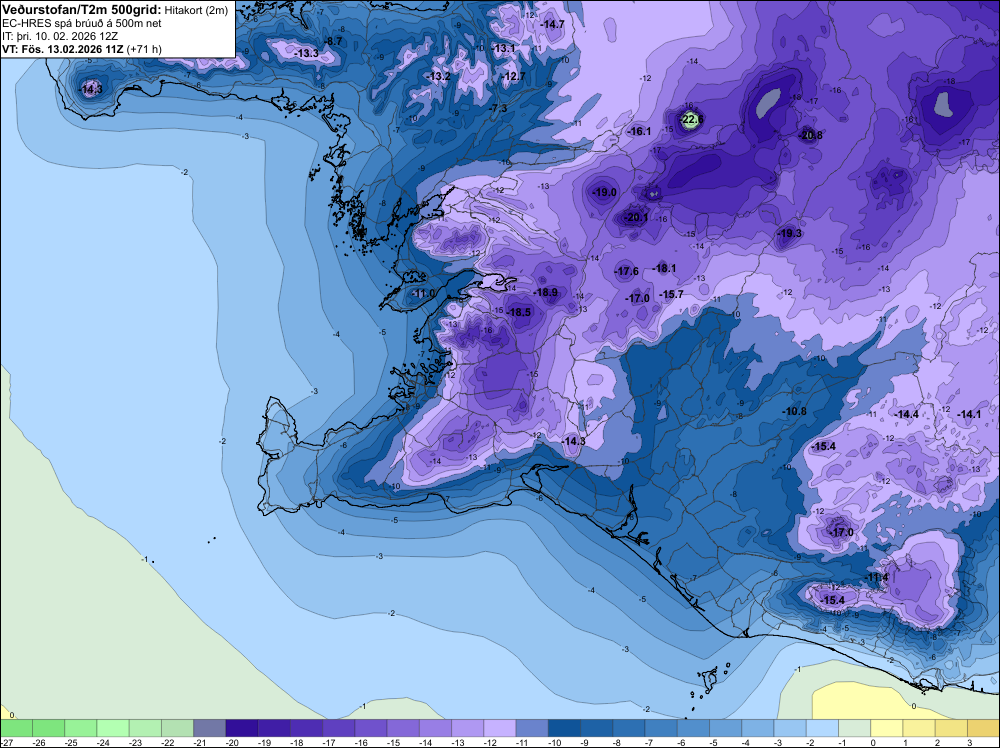Select the -23 color swatch in legend
Viewport: 1000px width, 748px height.
coord(145,728)
